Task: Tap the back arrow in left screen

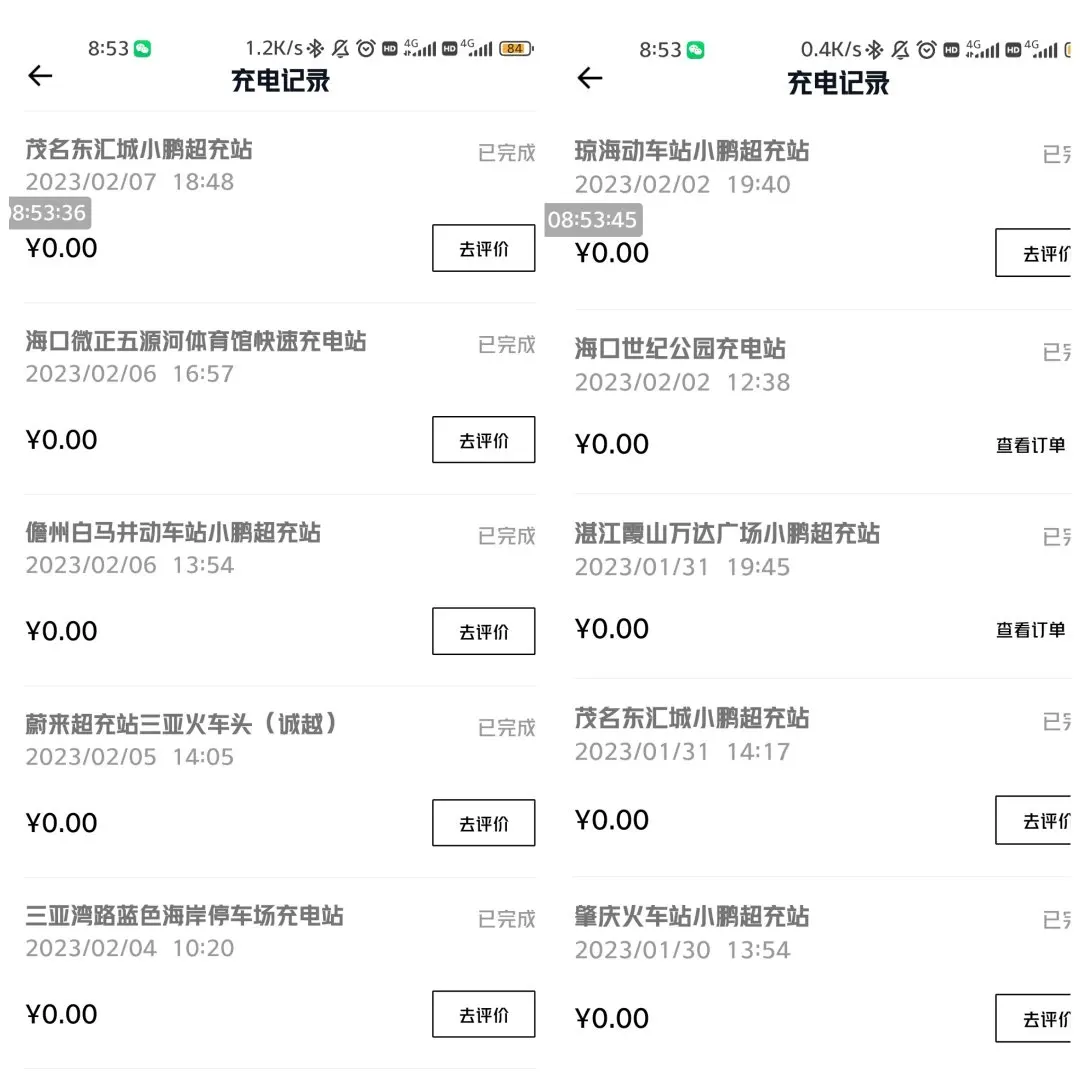Action: click(x=40, y=76)
